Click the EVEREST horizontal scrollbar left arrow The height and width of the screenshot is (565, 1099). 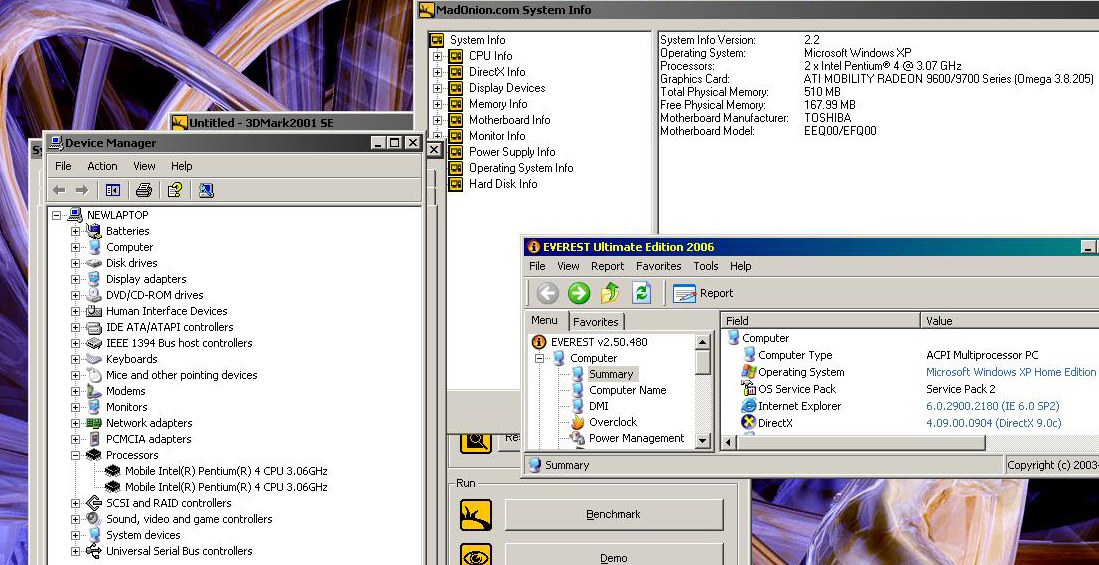coord(729,443)
